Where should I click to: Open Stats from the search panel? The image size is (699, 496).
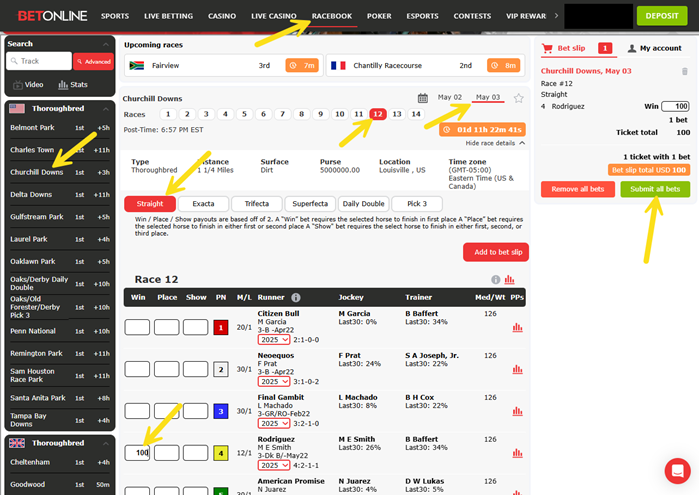73,84
